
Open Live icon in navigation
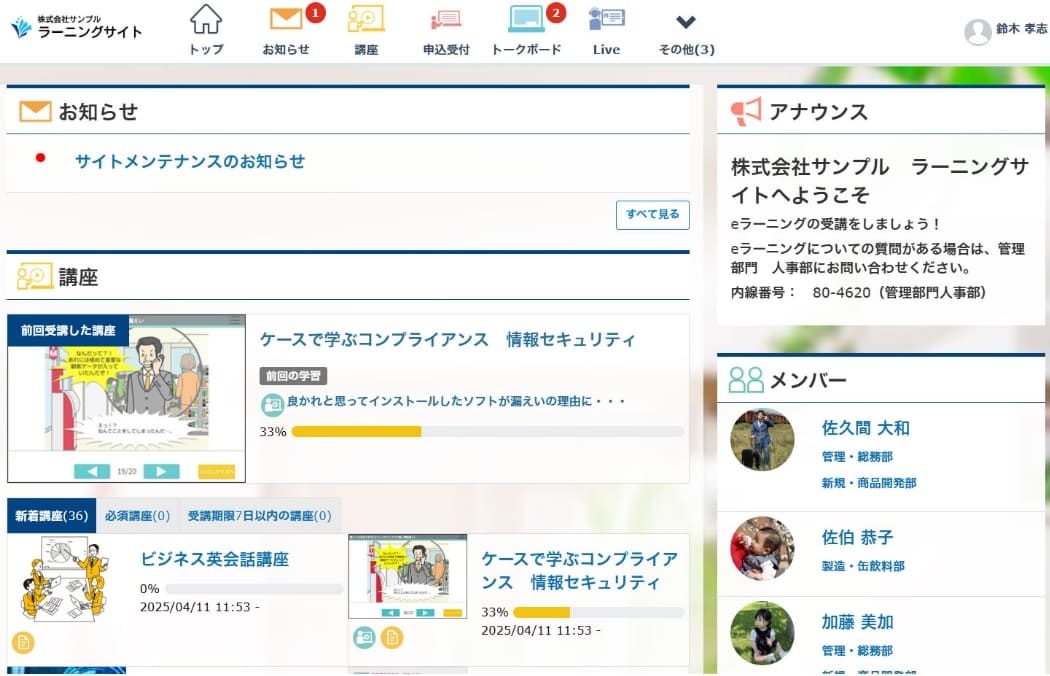pos(606,19)
